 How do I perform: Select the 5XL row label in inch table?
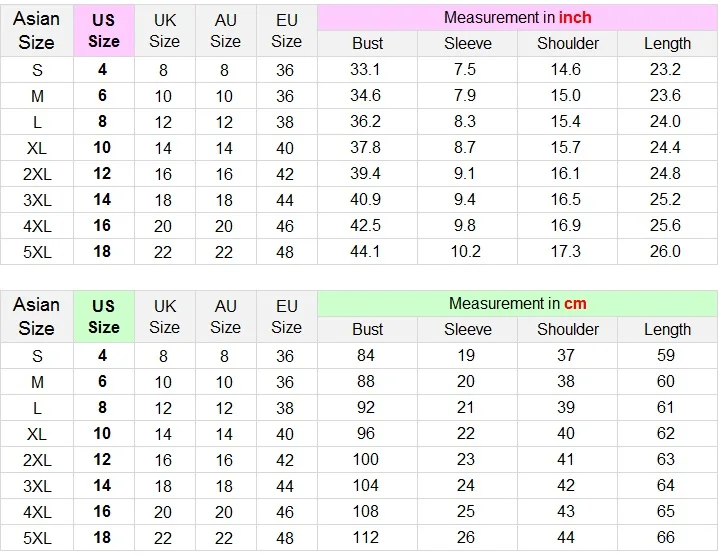pos(37,252)
